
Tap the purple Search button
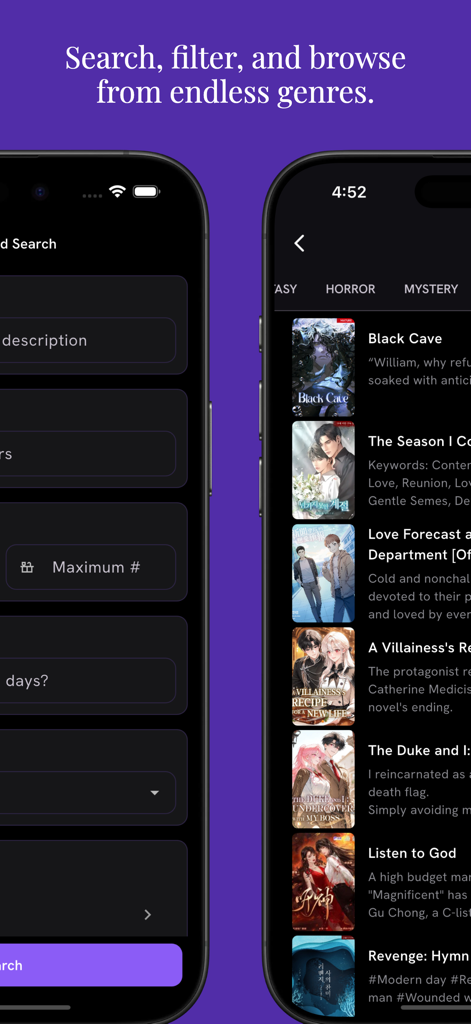coord(91,965)
